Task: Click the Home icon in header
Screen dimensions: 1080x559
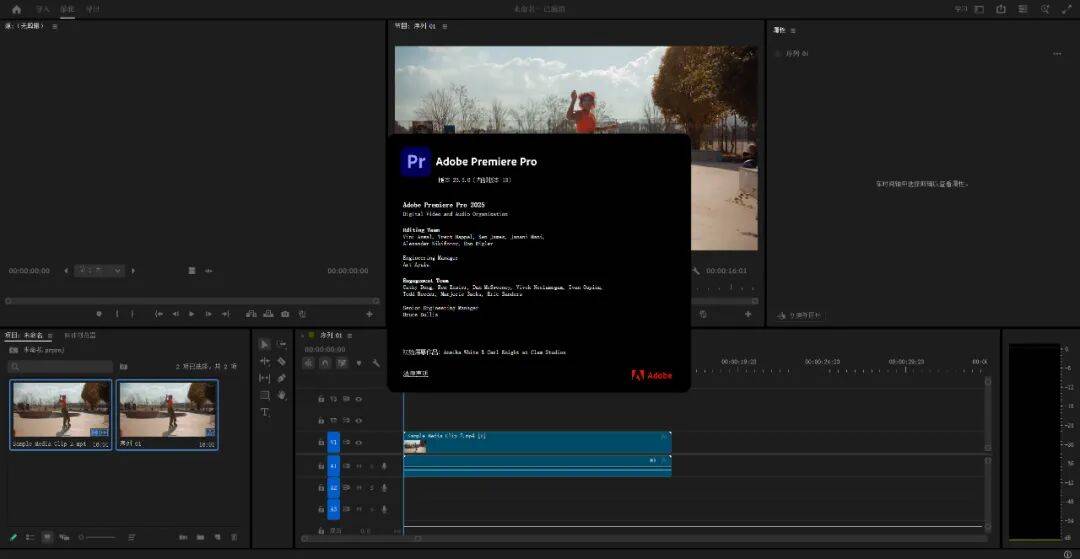Action: 16,9
